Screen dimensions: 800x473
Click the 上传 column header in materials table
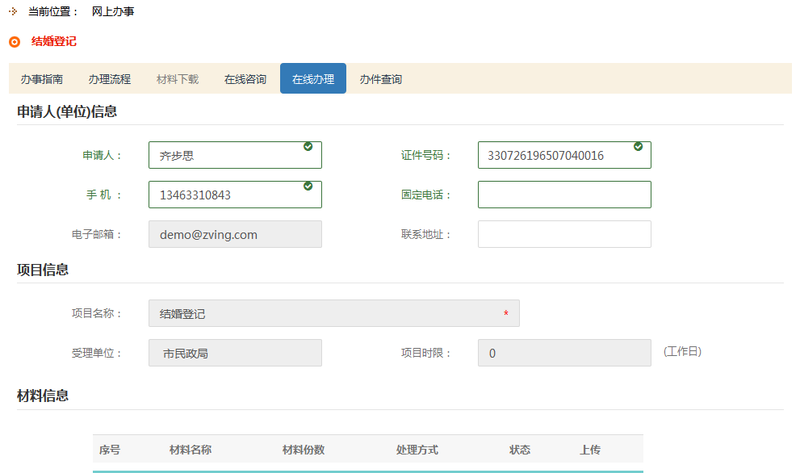(x=590, y=450)
